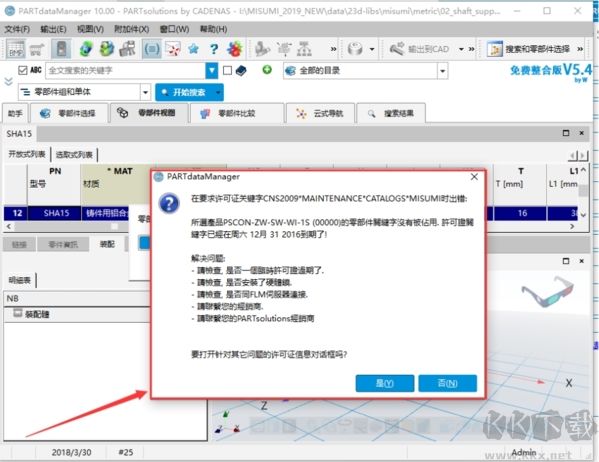This screenshot has height=462, width=599.
Task: Open the full-text search keyword dropdown arrow
Action: point(212,70)
